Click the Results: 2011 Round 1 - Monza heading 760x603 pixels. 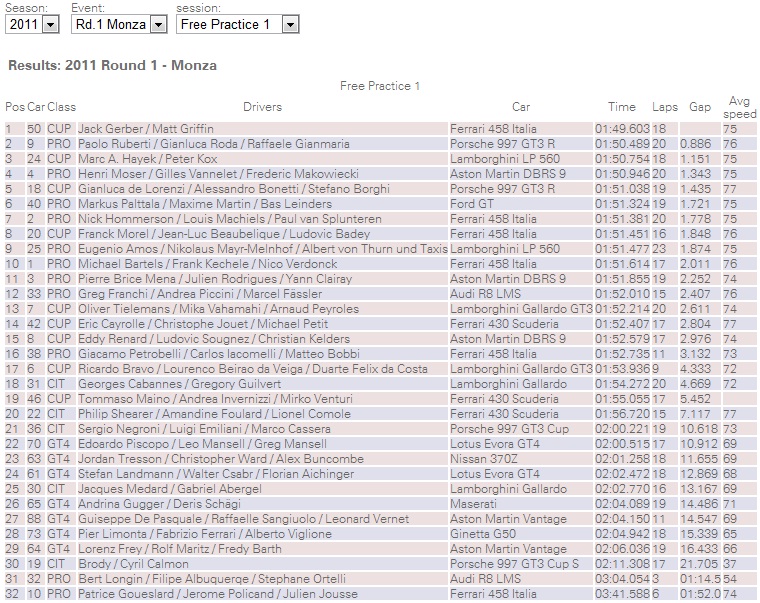pos(112,65)
